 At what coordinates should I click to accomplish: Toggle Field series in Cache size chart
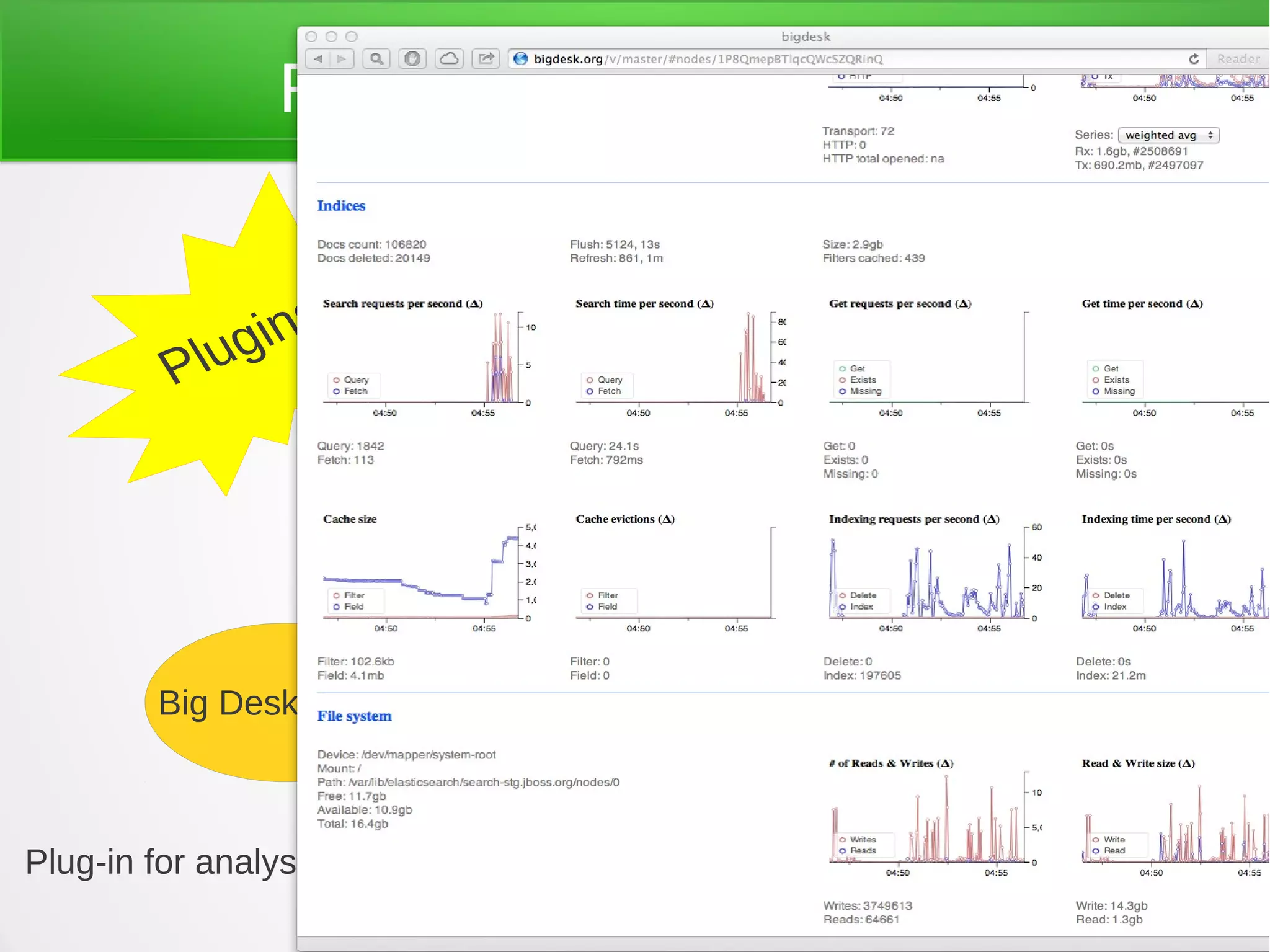click(348, 607)
